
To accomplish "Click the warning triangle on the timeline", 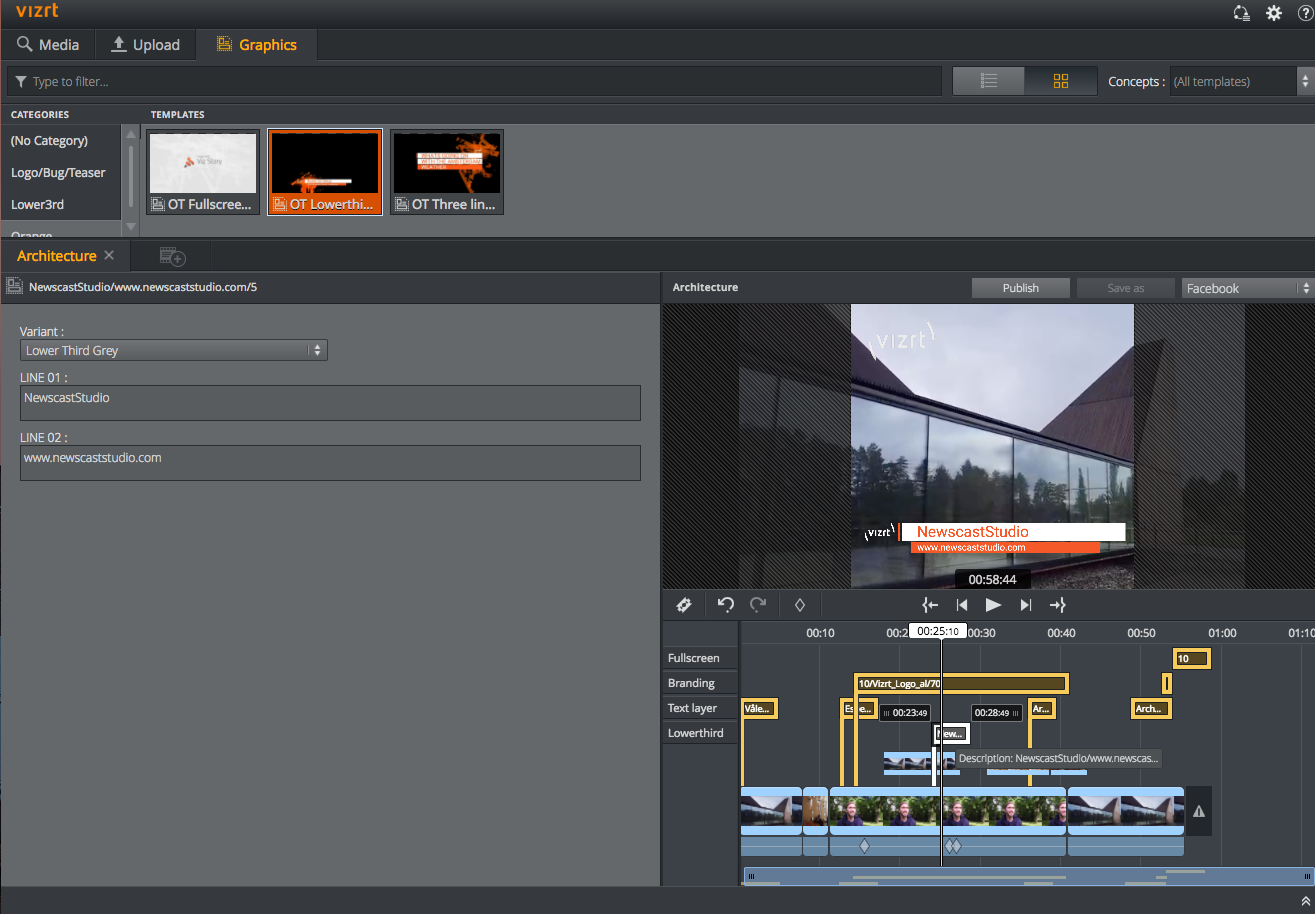I will coord(1198,811).
